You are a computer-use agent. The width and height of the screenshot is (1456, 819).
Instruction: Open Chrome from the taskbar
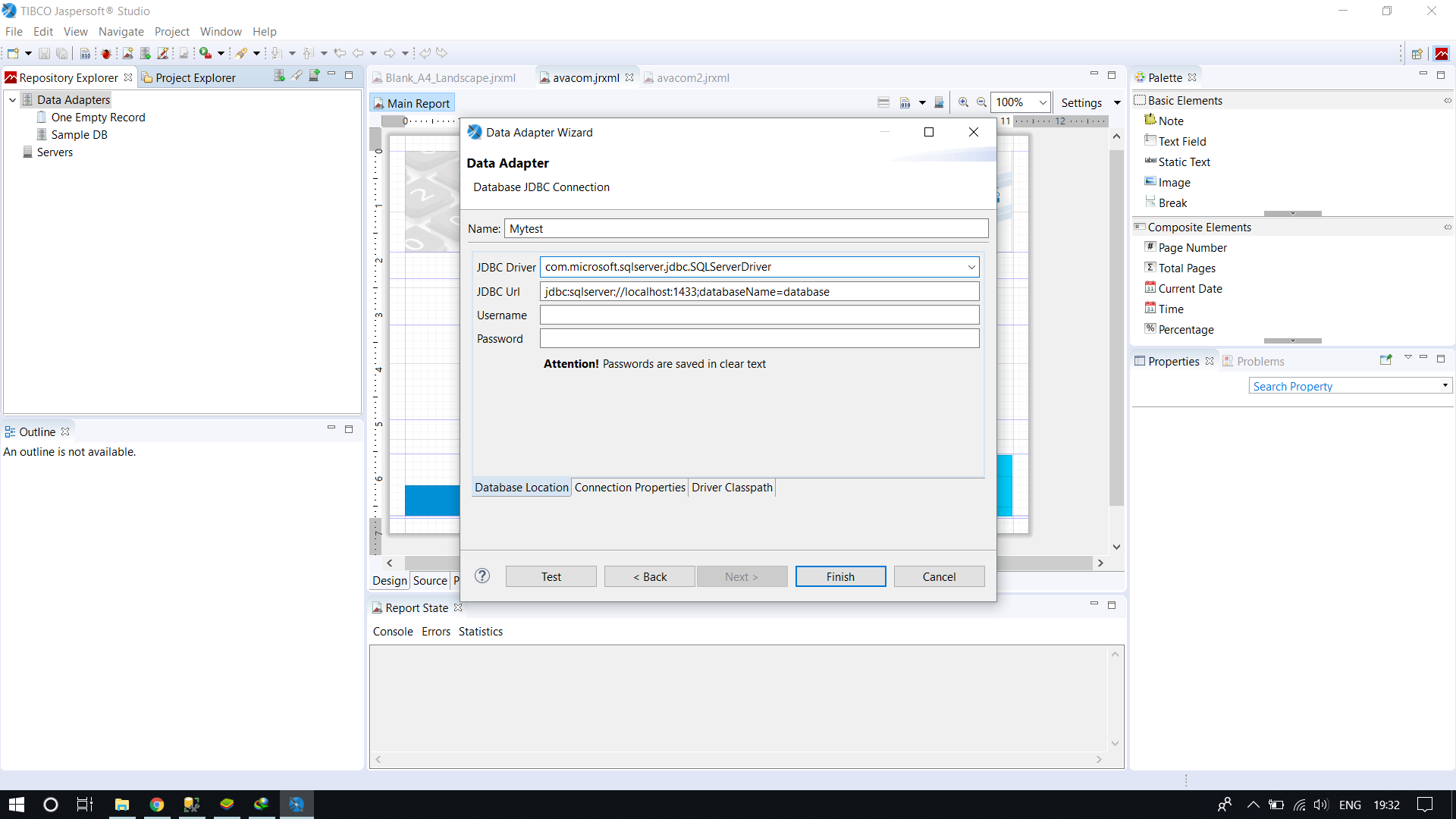157,805
